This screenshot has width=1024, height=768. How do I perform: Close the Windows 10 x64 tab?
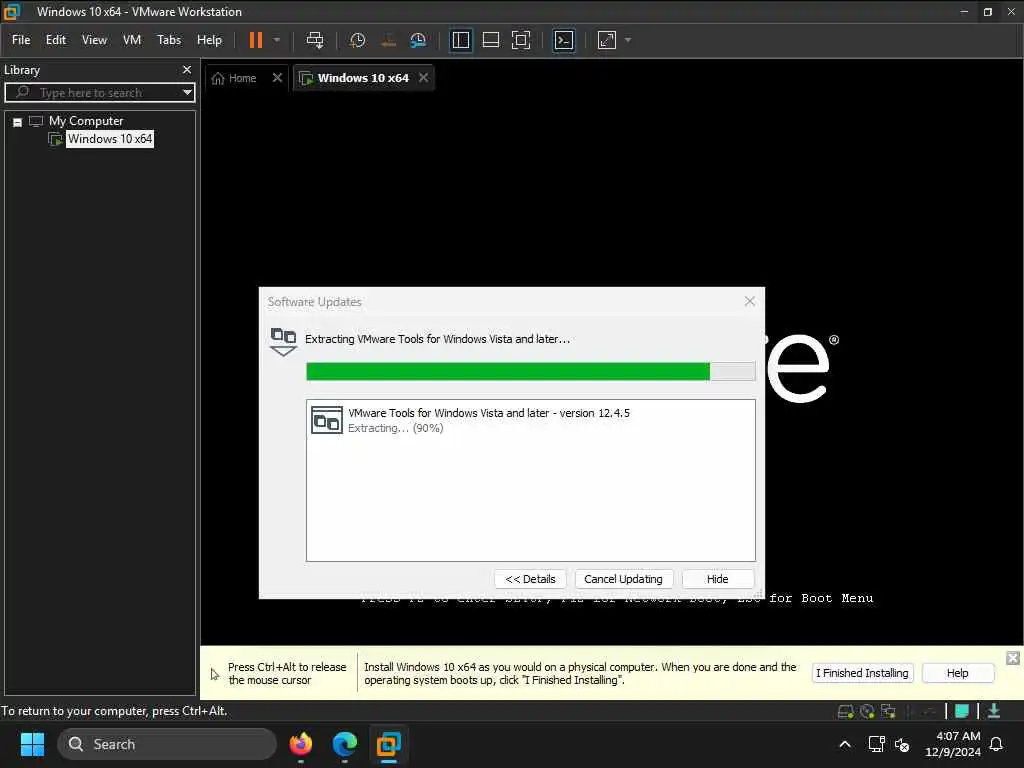click(423, 78)
